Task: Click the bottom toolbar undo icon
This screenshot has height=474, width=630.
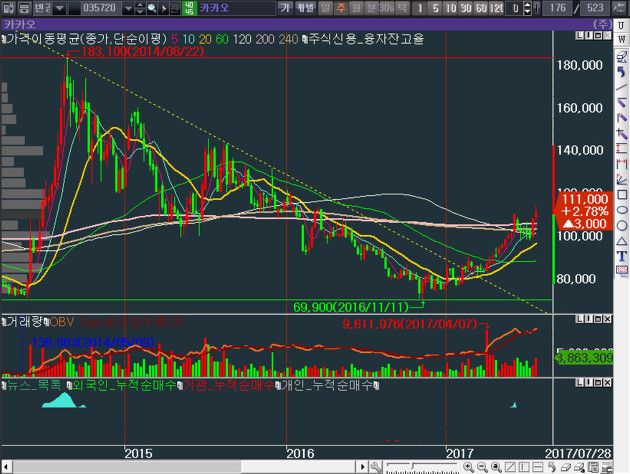Action: pos(552,467)
